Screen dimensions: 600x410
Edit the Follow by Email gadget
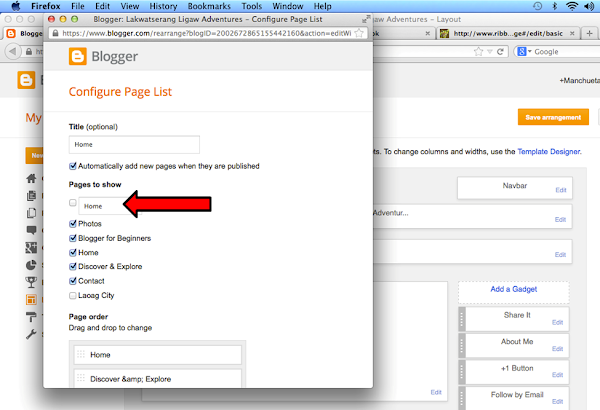[x=557, y=401]
